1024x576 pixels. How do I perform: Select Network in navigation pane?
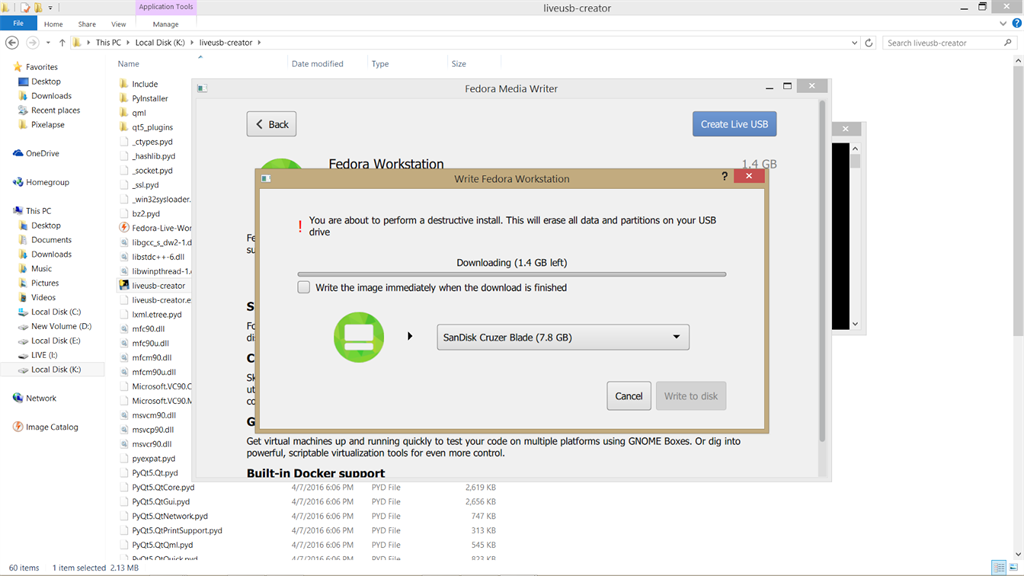(41, 398)
